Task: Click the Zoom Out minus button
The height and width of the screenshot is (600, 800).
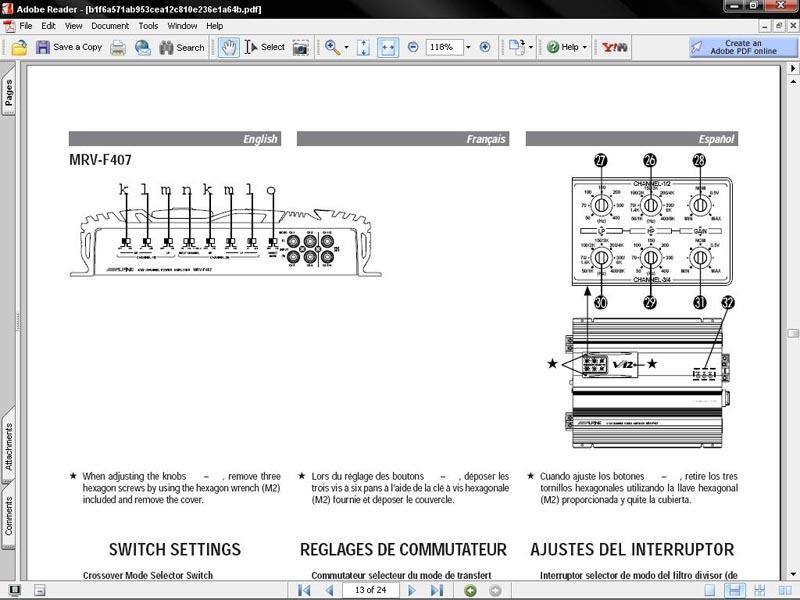Action: 413,47
